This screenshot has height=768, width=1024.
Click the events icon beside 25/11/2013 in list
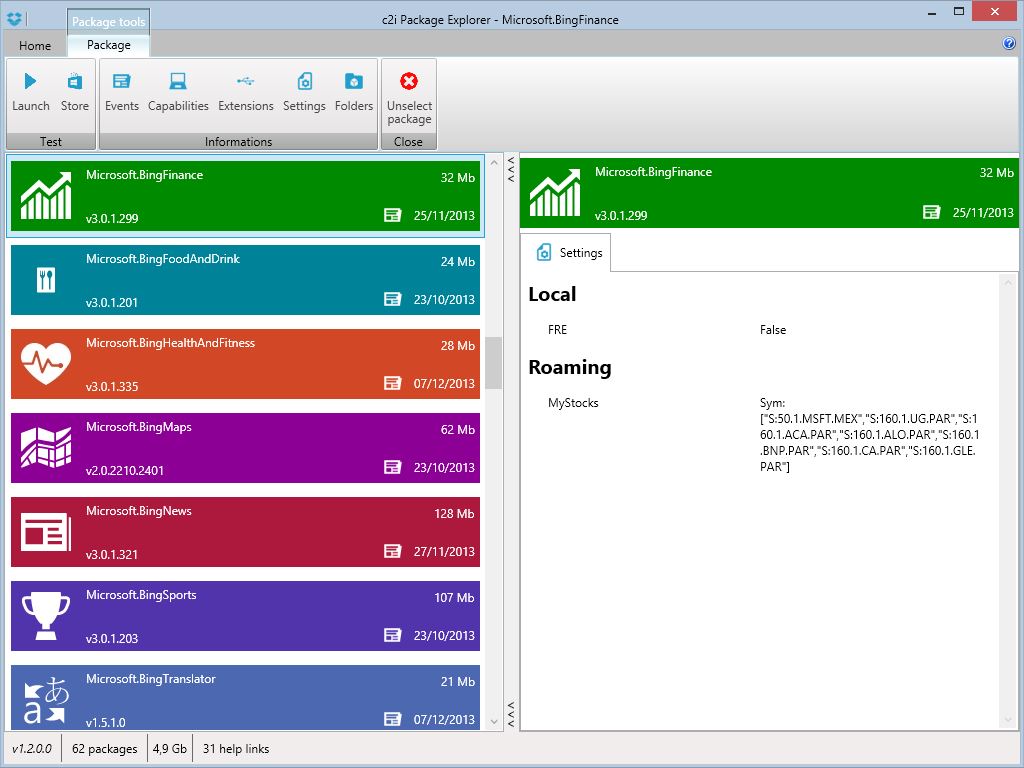(x=392, y=215)
